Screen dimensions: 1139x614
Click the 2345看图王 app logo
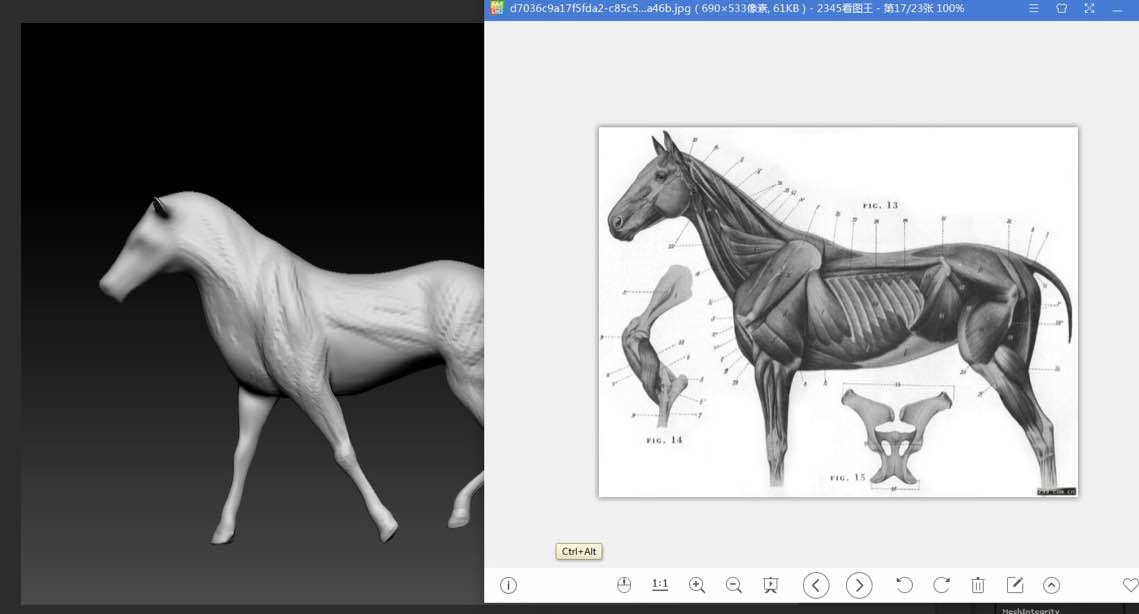497,8
